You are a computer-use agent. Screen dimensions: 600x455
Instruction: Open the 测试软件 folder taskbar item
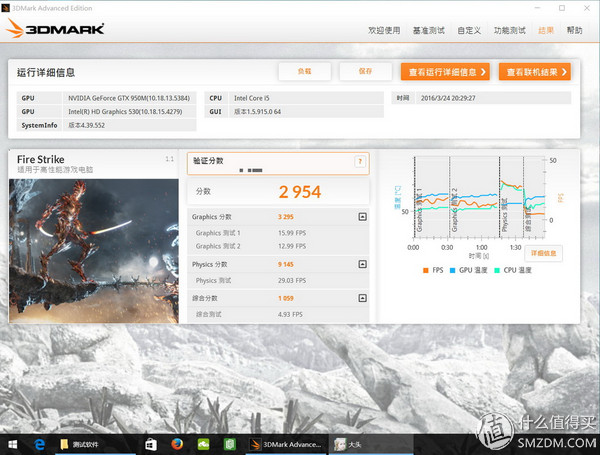coord(96,444)
